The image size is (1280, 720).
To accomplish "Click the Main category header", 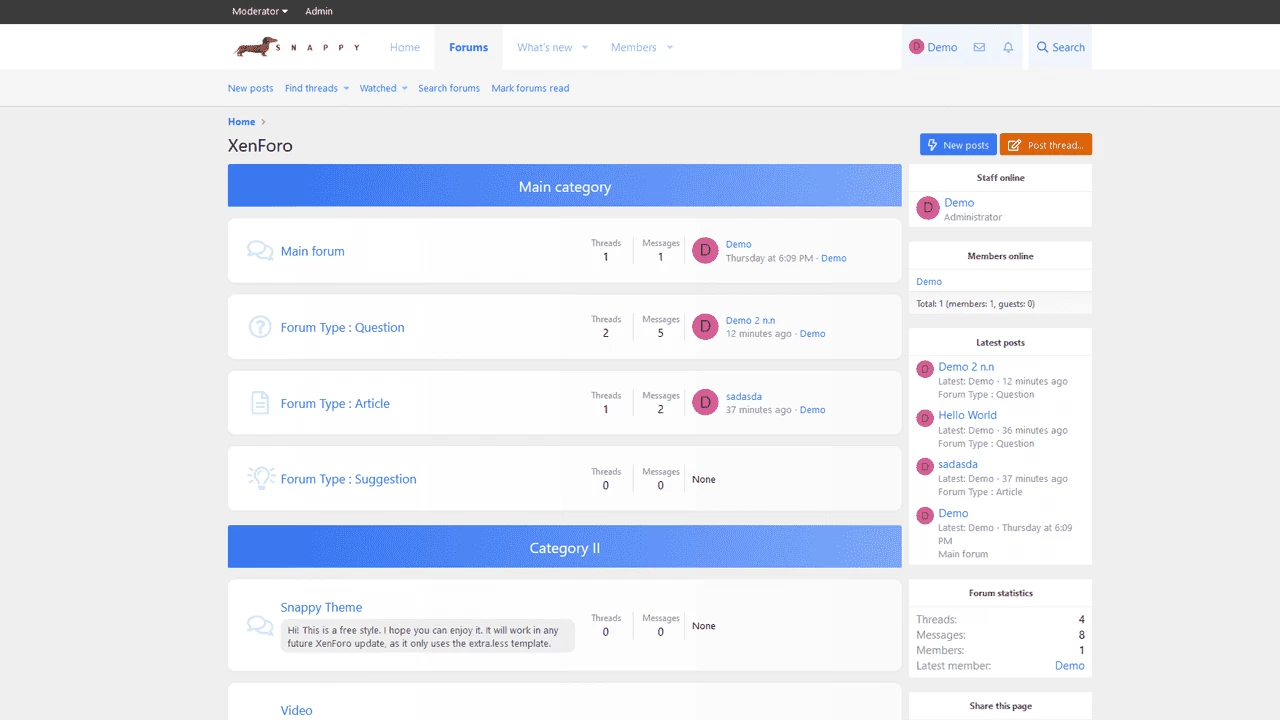I will point(565,186).
